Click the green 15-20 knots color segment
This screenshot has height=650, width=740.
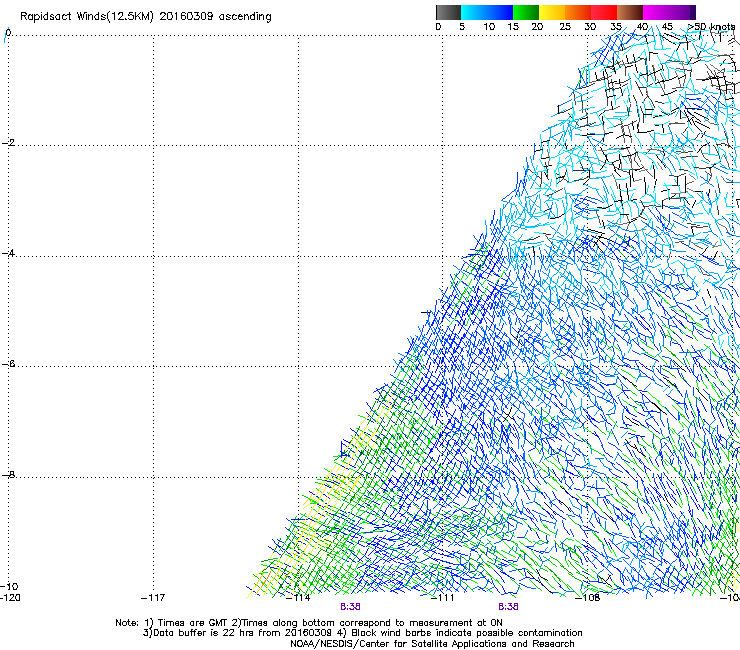tap(526, 12)
